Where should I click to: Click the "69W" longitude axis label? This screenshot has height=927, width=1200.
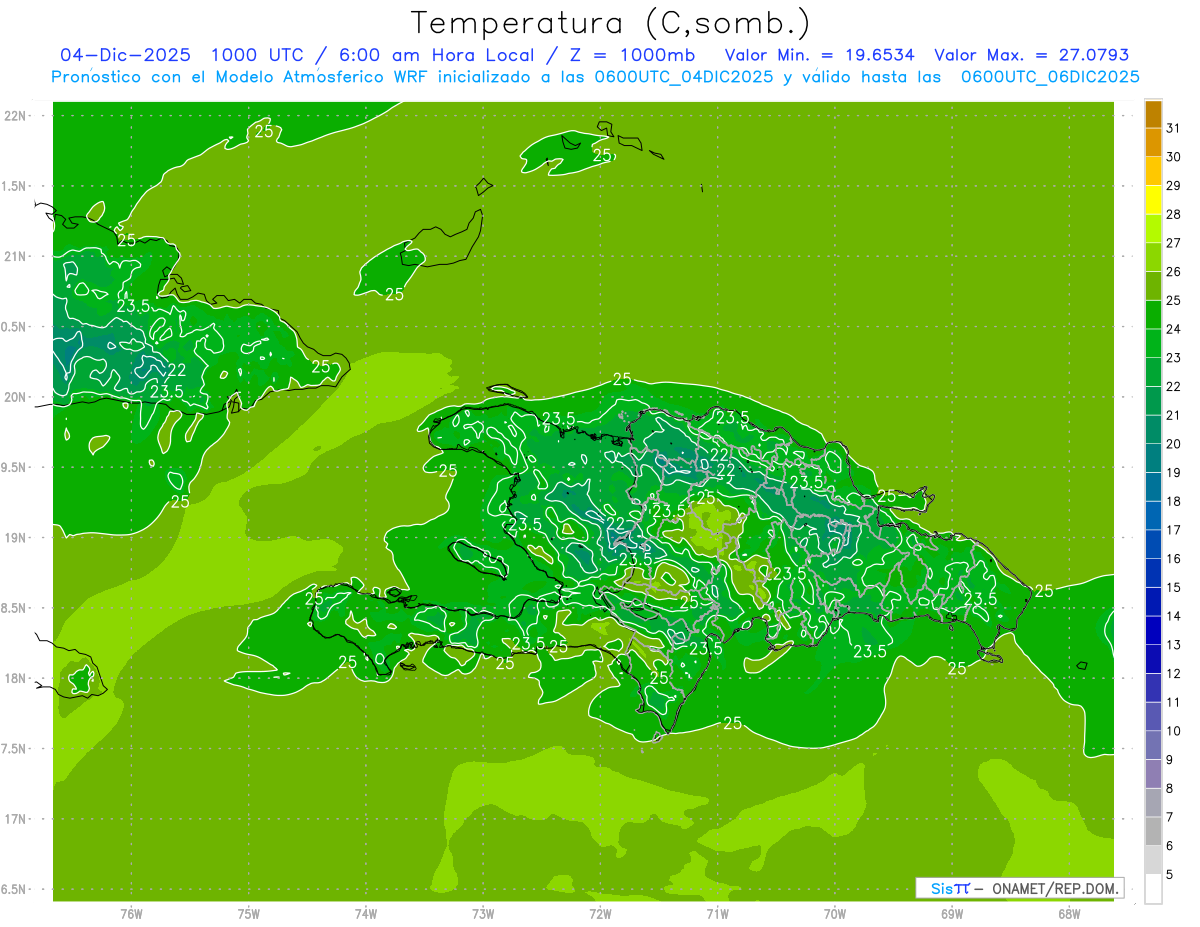tap(952, 913)
